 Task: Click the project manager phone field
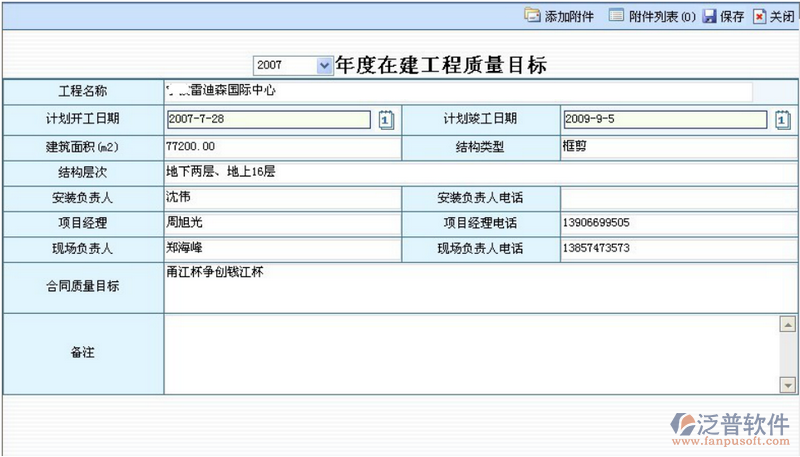tap(678, 222)
